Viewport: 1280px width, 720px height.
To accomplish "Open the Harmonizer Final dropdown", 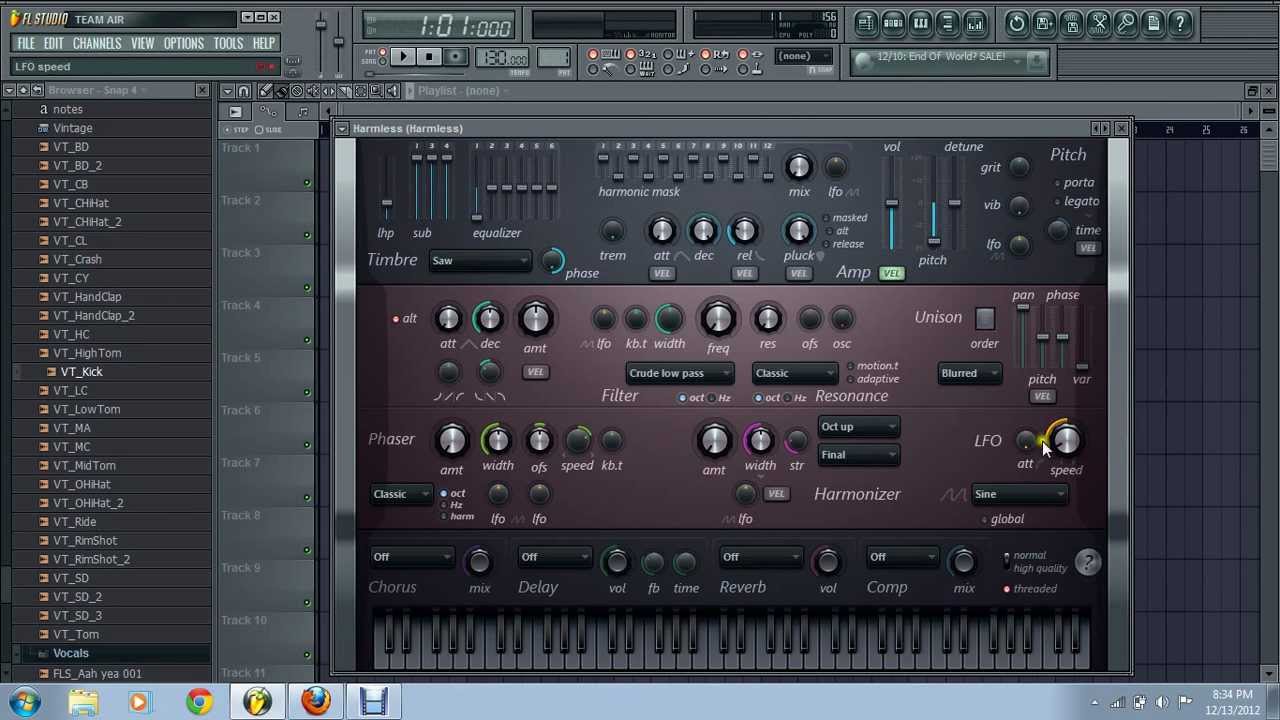I will 859,455.
